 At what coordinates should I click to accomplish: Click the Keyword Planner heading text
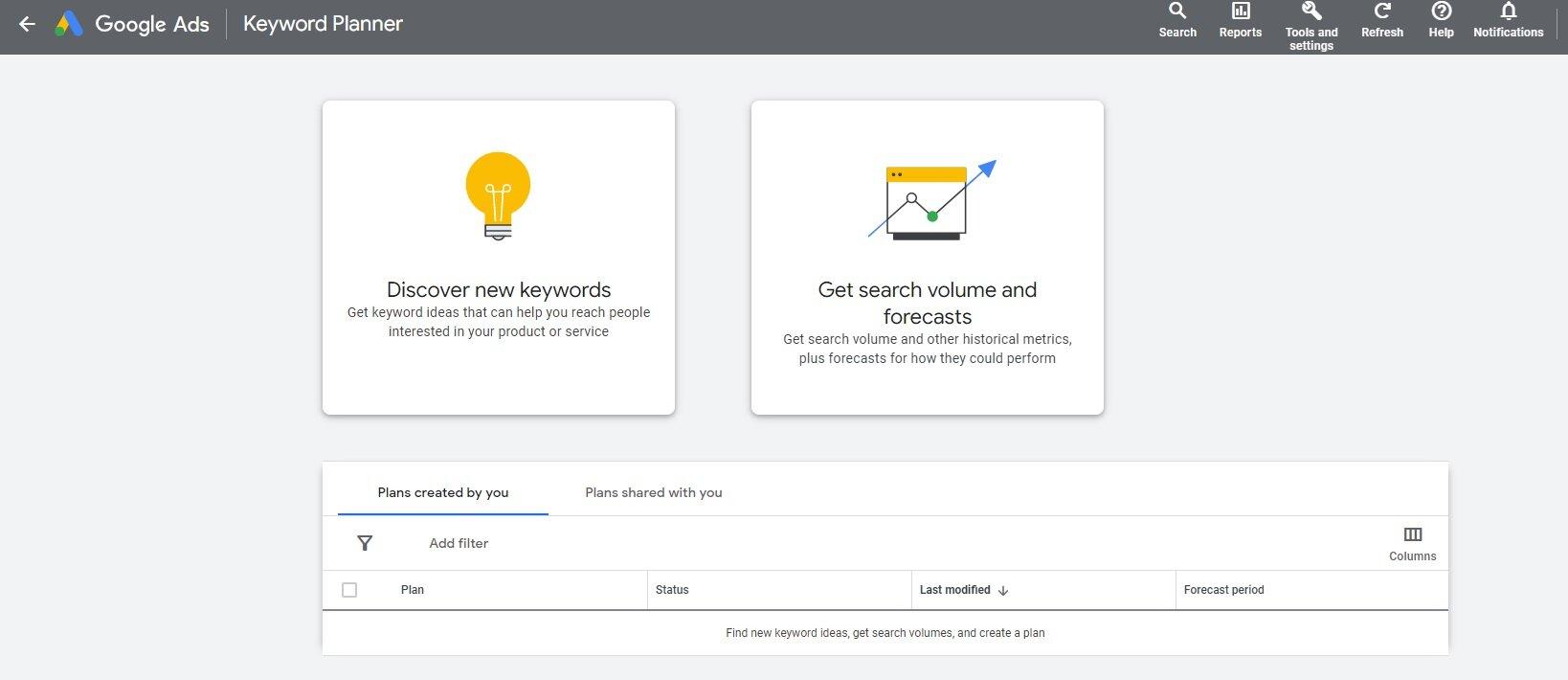pyautogui.click(x=323, y=24)
